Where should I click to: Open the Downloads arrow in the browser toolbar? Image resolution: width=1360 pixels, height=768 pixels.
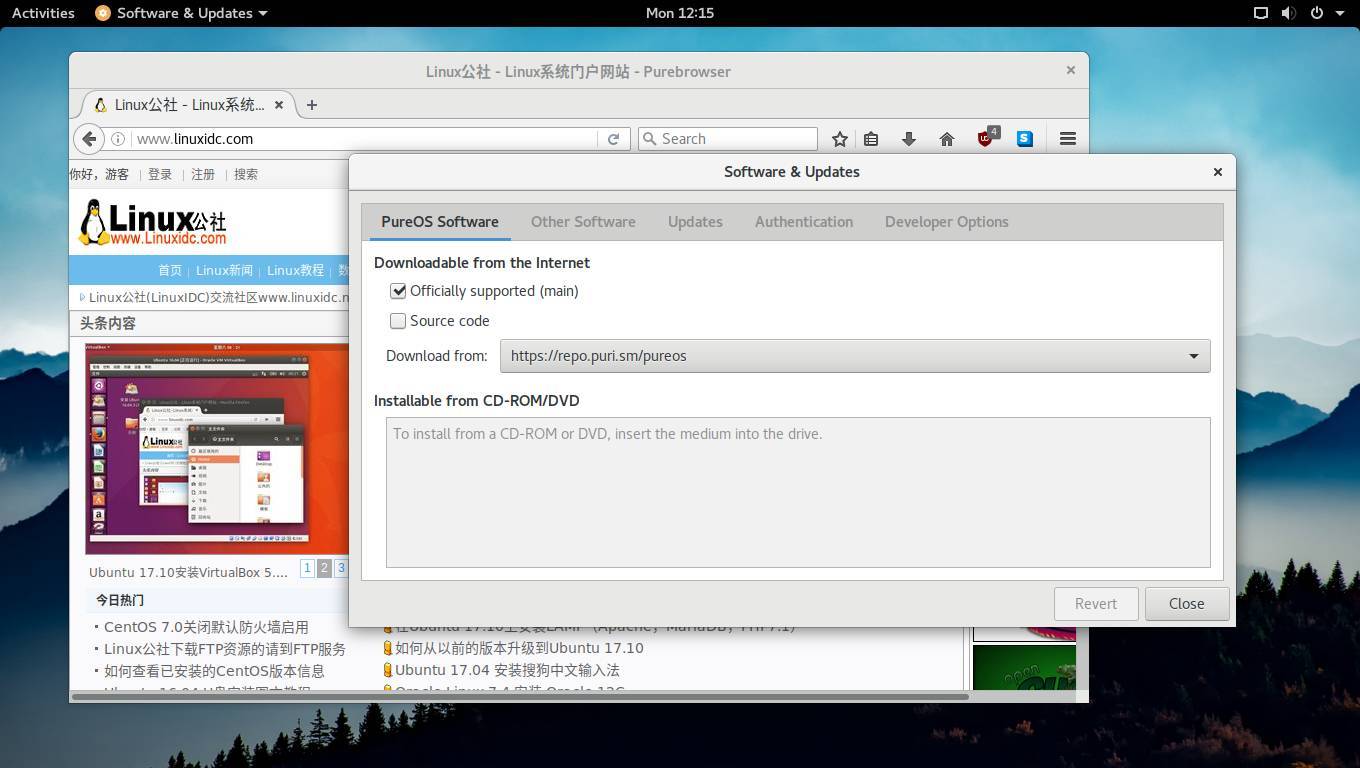click(908, 139)
